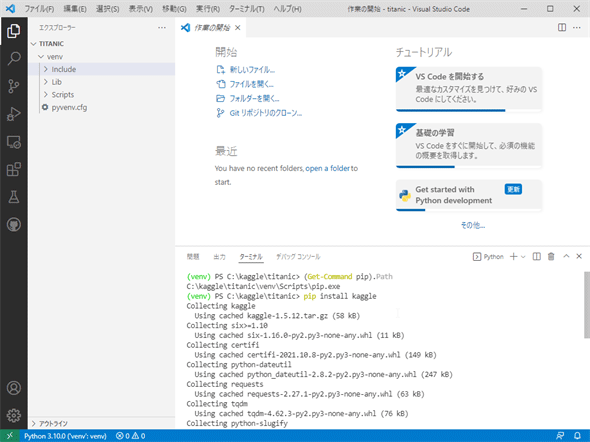This screenshot has width=590, height=442.
Task: Open Explorer views and more actions ellipsis
Action: [162, 27]
